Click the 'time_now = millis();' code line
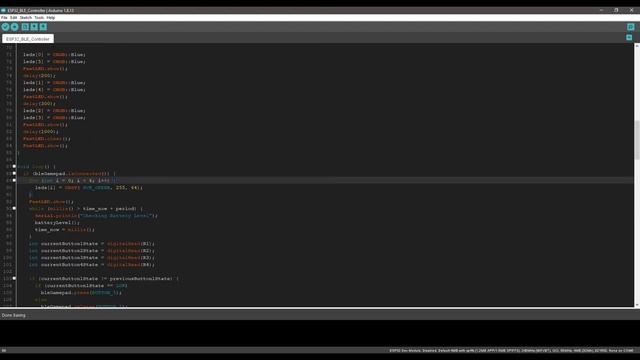This screenshot has height=360, width=640. [x=65, y=229]
